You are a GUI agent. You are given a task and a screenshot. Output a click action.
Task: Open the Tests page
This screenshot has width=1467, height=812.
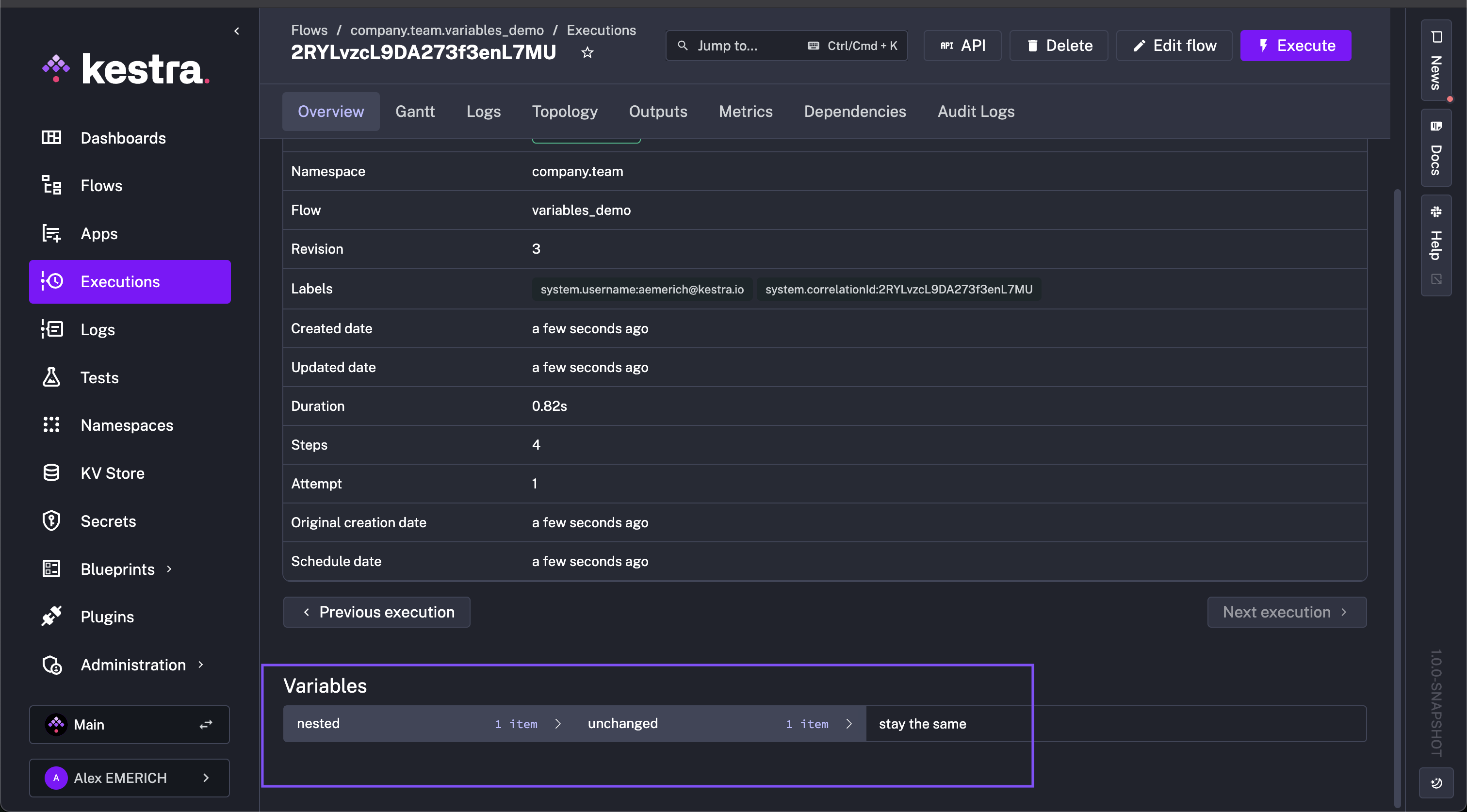click(99, 377)
